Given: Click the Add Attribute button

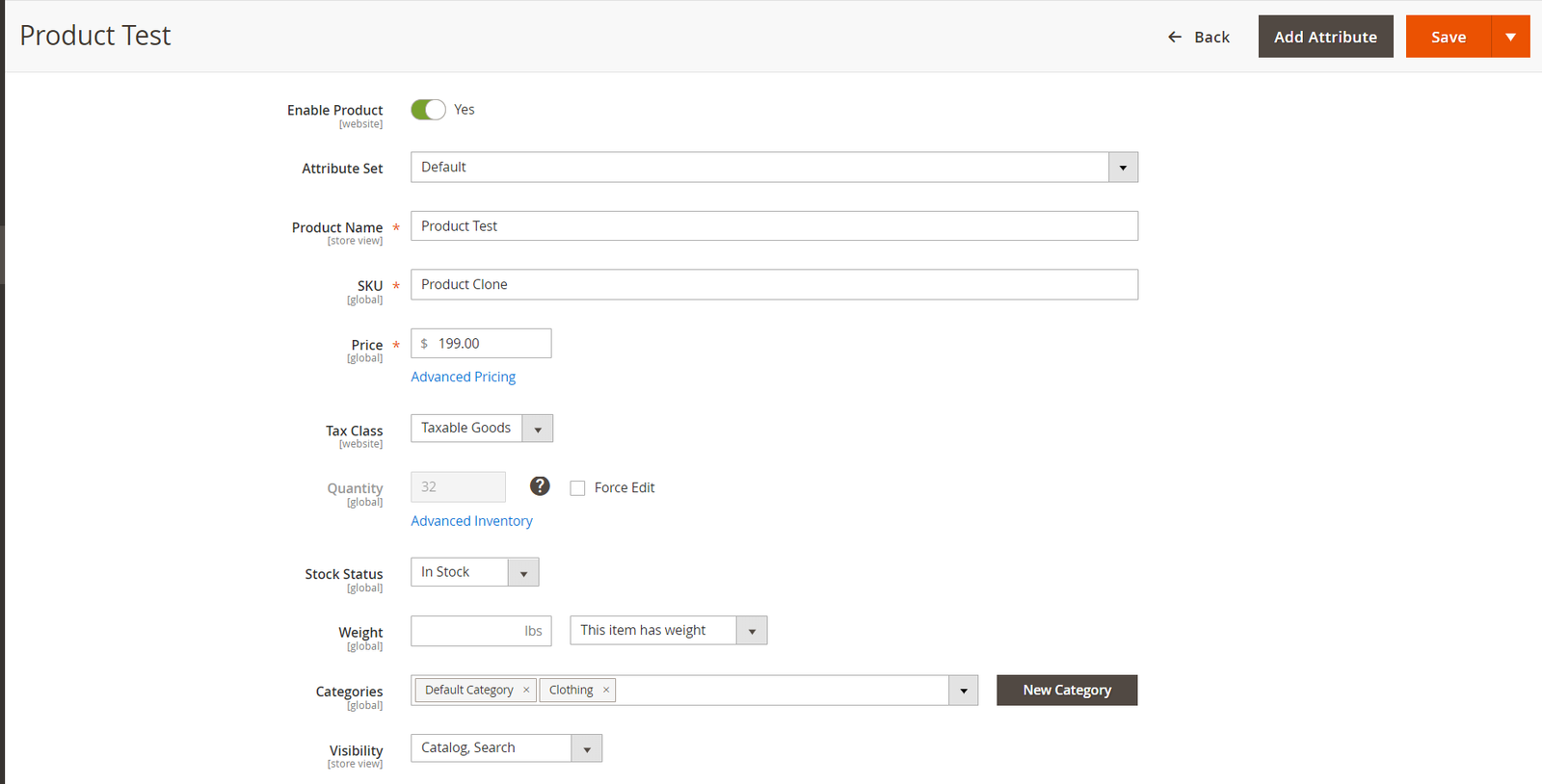Looking at the screenshot, I should [1325, 37].
